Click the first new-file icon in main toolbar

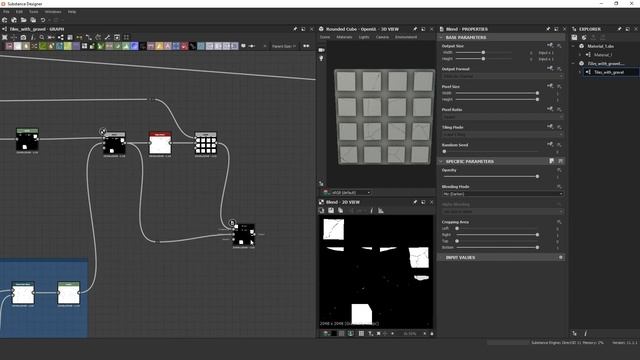point(4,20)
